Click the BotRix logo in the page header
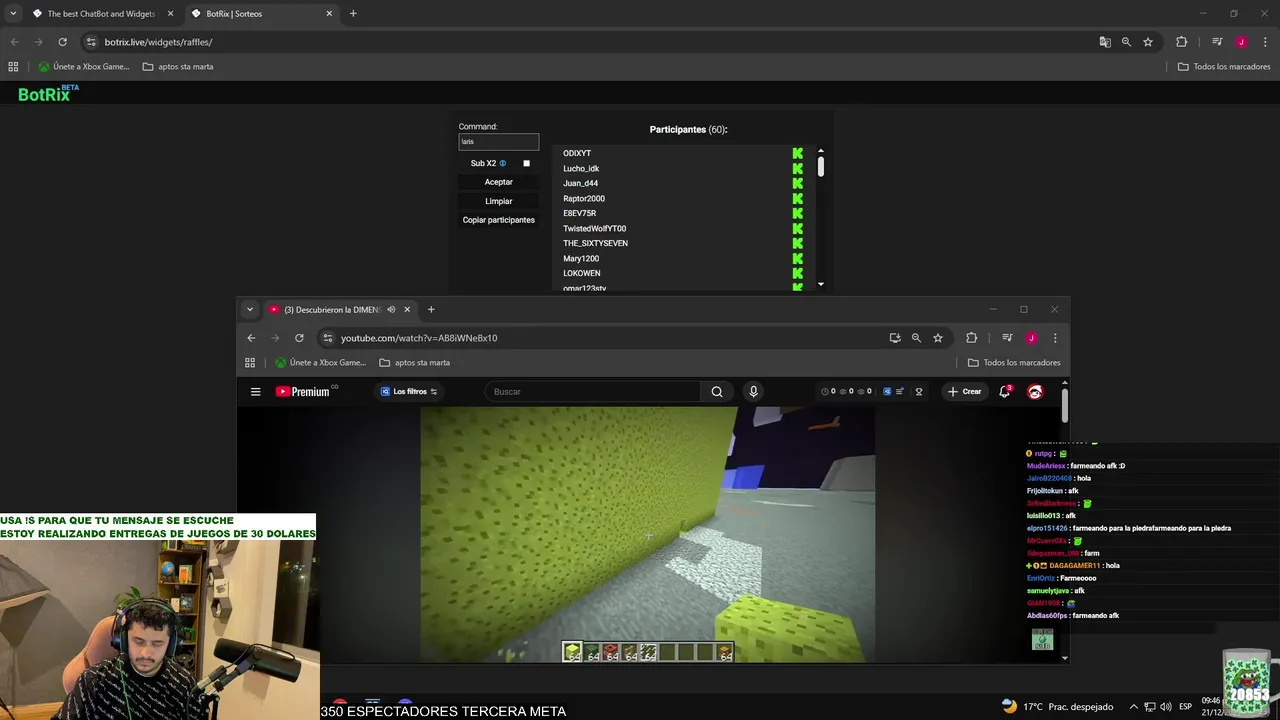Screen dimensions: 1280x720 [47, 93]
